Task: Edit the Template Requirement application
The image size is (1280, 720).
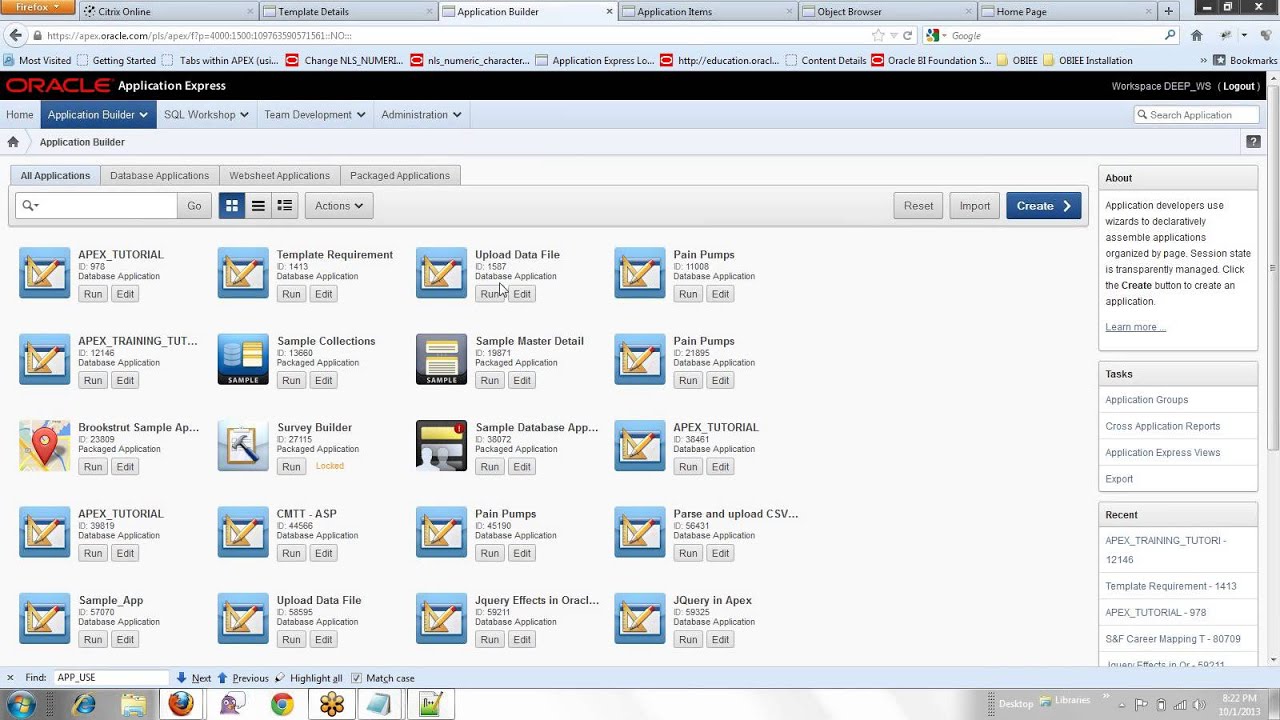Action: click(323, 294)
